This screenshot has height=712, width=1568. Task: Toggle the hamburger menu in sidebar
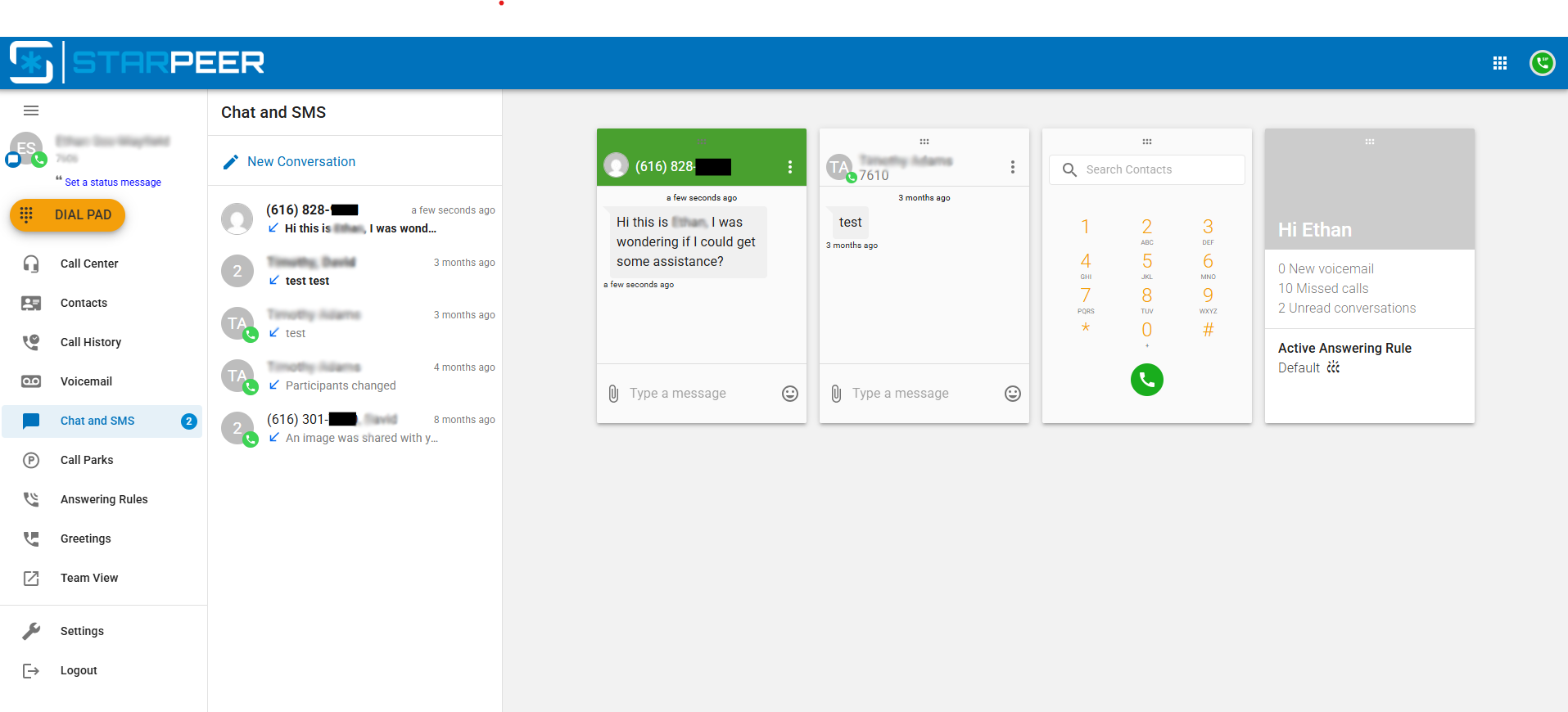pos(31,110)
